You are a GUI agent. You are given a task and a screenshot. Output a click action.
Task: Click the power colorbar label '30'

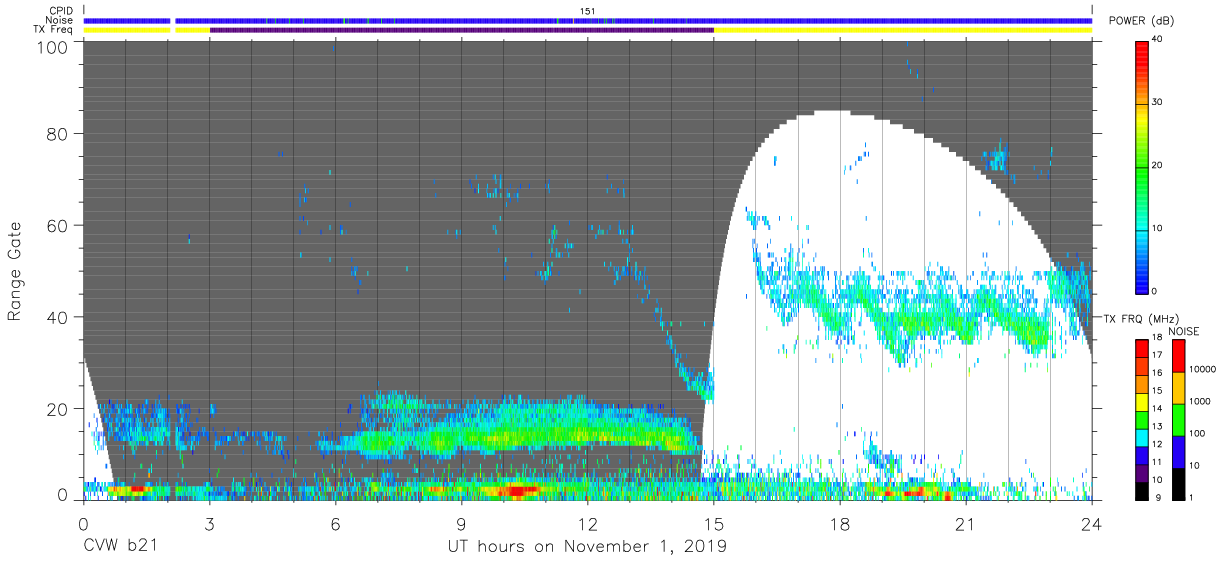point(1159,103)
